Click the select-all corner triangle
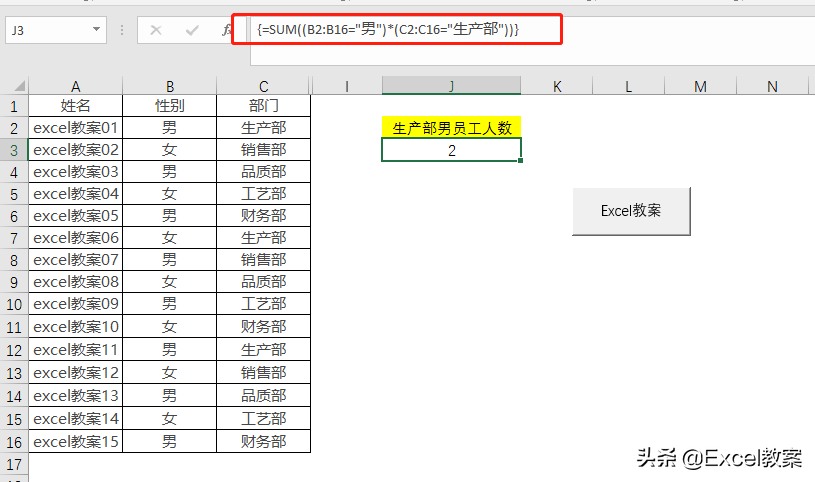Viewport: 815px width, 482px height. (x=19, y=86)
